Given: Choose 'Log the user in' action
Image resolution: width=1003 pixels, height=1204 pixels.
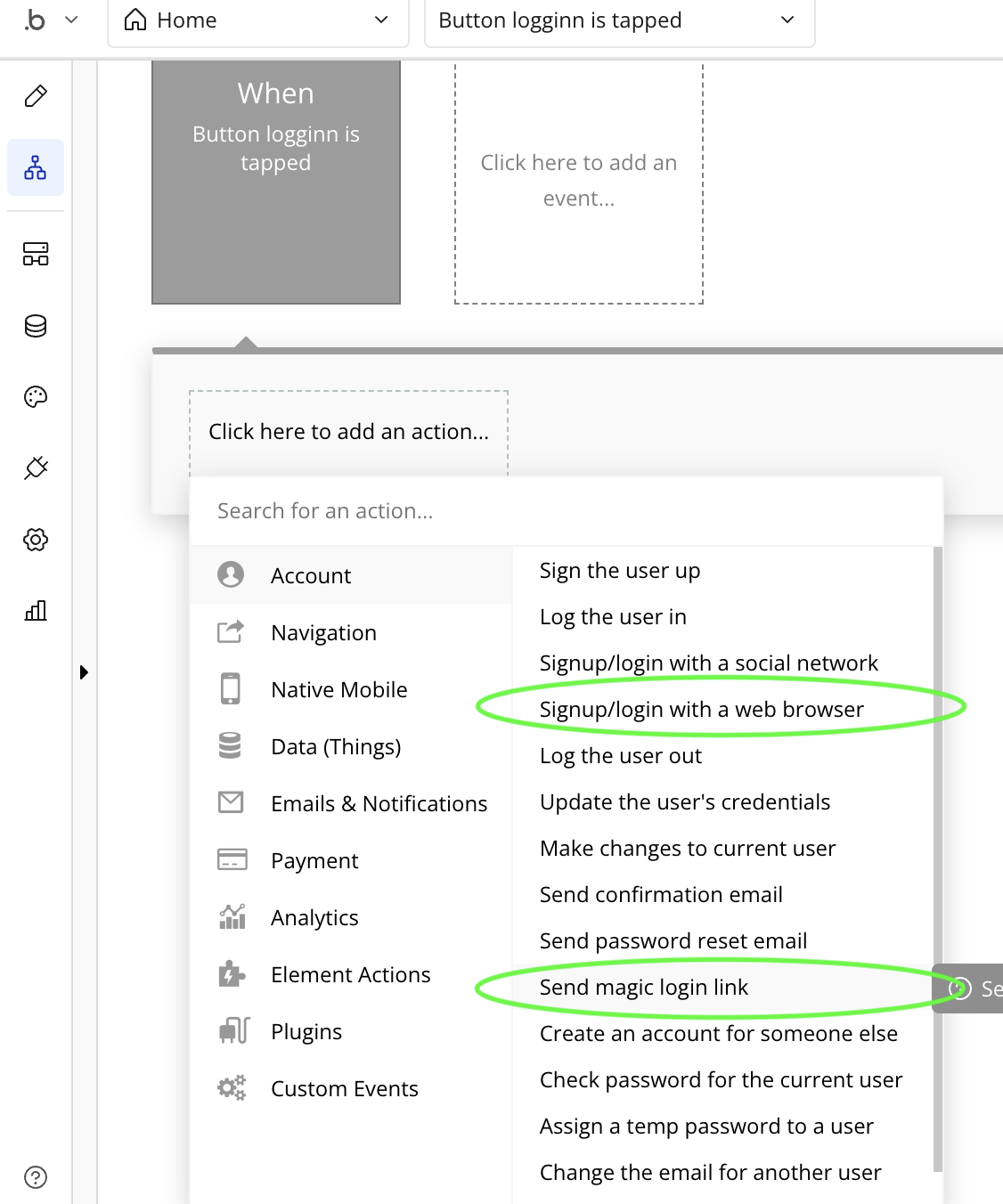Looking at the screenshot, I should (x=613, y=617).
